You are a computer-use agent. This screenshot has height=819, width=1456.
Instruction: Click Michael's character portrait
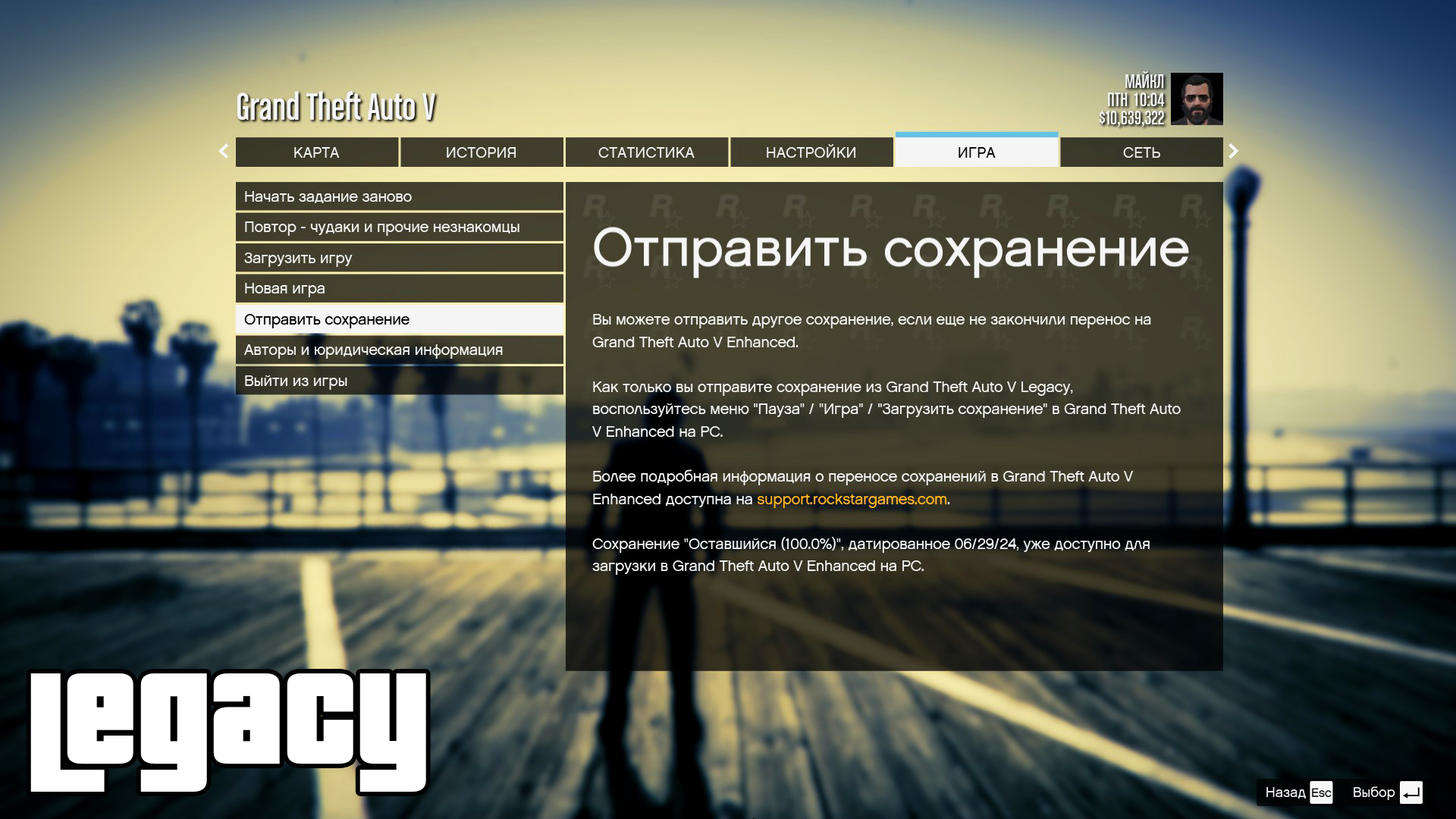[x=1197, y=99]
